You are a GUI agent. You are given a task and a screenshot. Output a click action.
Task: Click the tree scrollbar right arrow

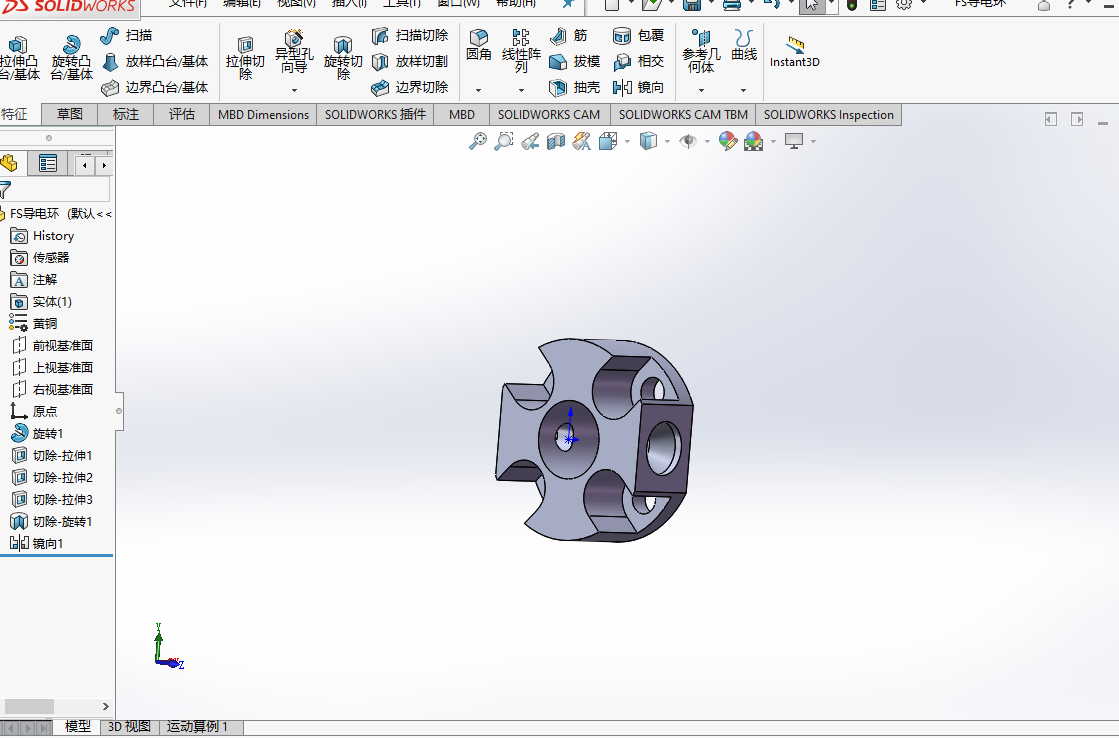tap(106, 706)
